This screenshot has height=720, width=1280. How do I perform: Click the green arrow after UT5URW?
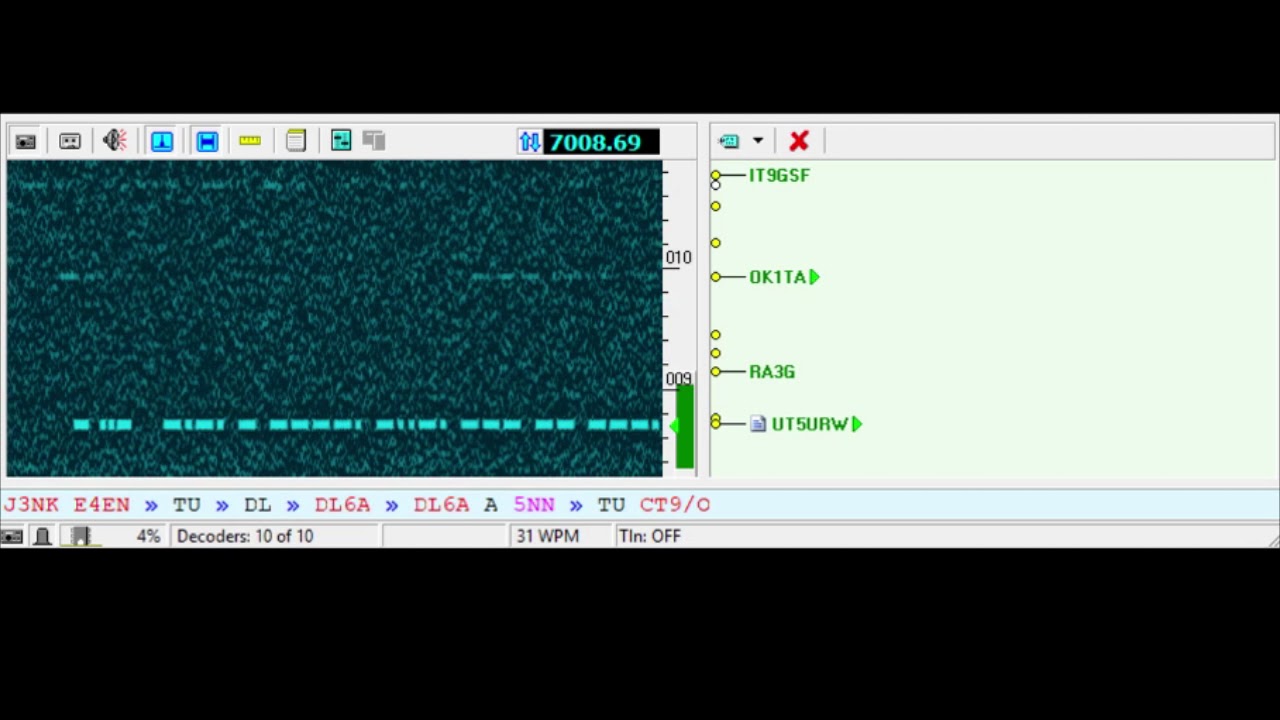click(857, 424)
